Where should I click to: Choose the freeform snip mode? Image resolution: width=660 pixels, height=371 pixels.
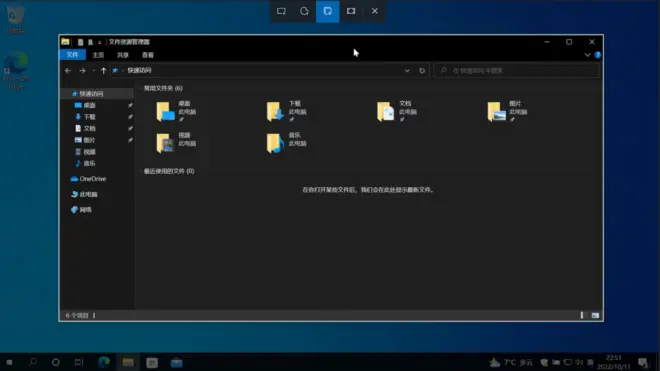(304, 11)
